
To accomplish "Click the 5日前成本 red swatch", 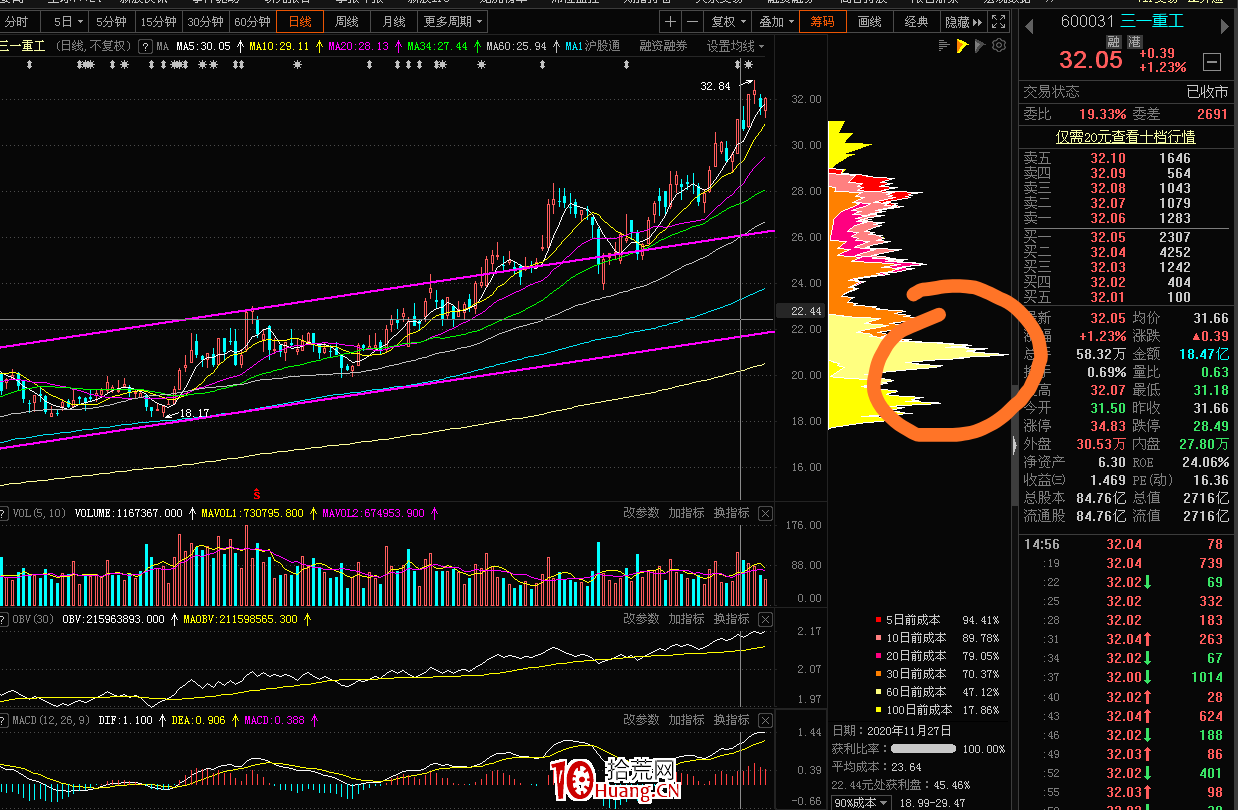I will (x=879, y=620).
